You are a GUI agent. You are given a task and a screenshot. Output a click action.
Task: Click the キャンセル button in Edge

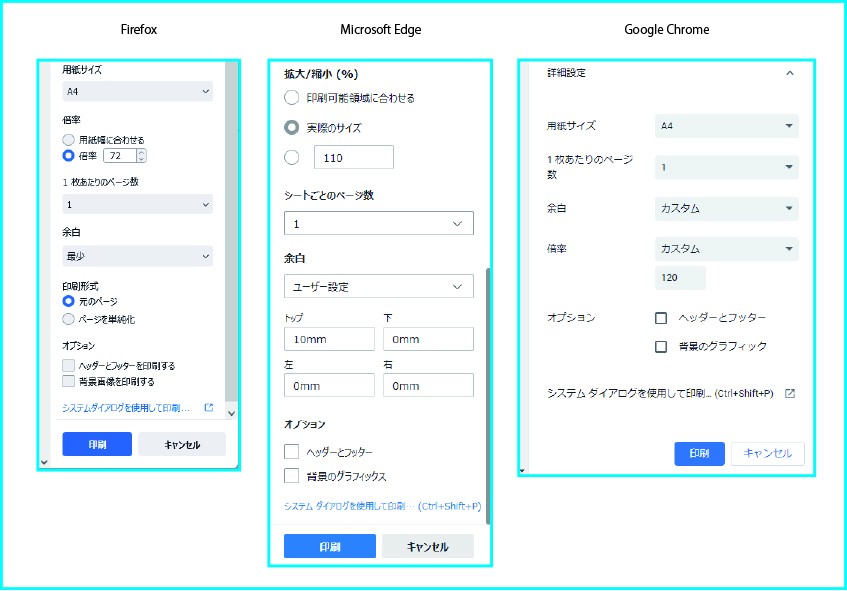point(428,546)
